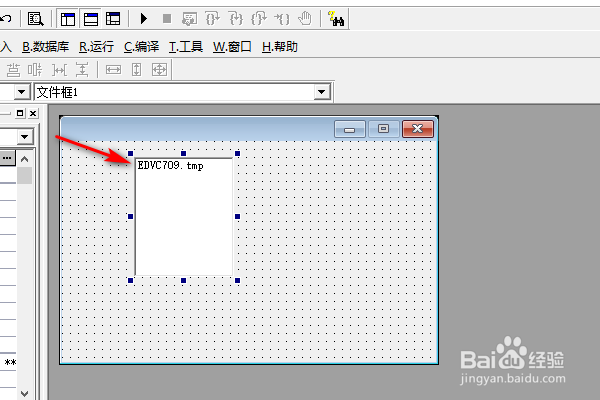The image size is (600, 400).
Task: Click the stop square icon in toolbar
Action: point(167,18)
